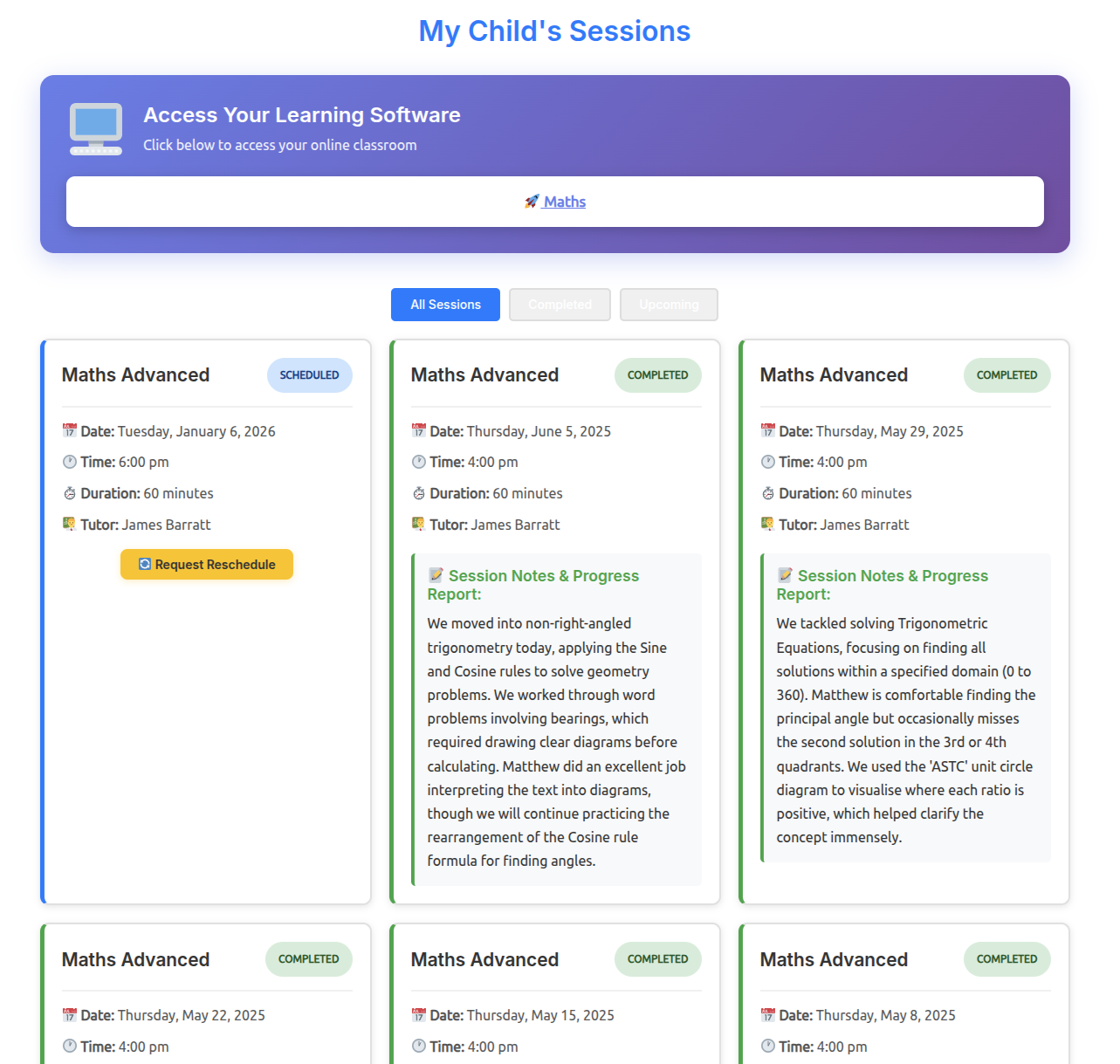Click stopwatch icon on the June 5 session

click(x=419, y=493)
